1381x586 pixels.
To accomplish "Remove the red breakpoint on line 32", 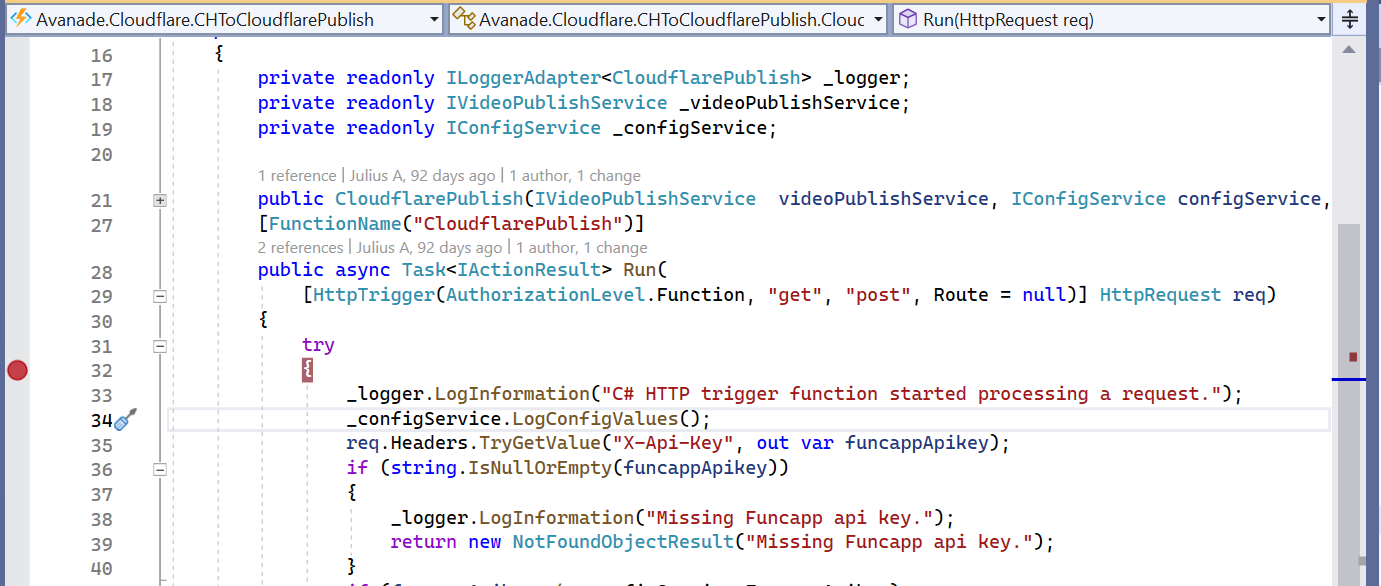I will [17, 371].
